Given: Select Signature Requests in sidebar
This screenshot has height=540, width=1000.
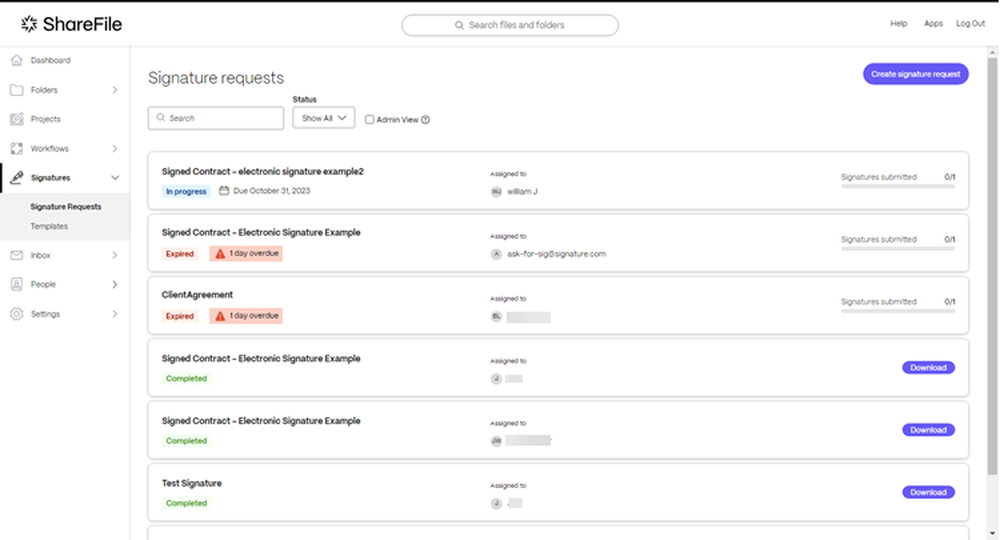Looking at the screenshot, I should 66,207.
